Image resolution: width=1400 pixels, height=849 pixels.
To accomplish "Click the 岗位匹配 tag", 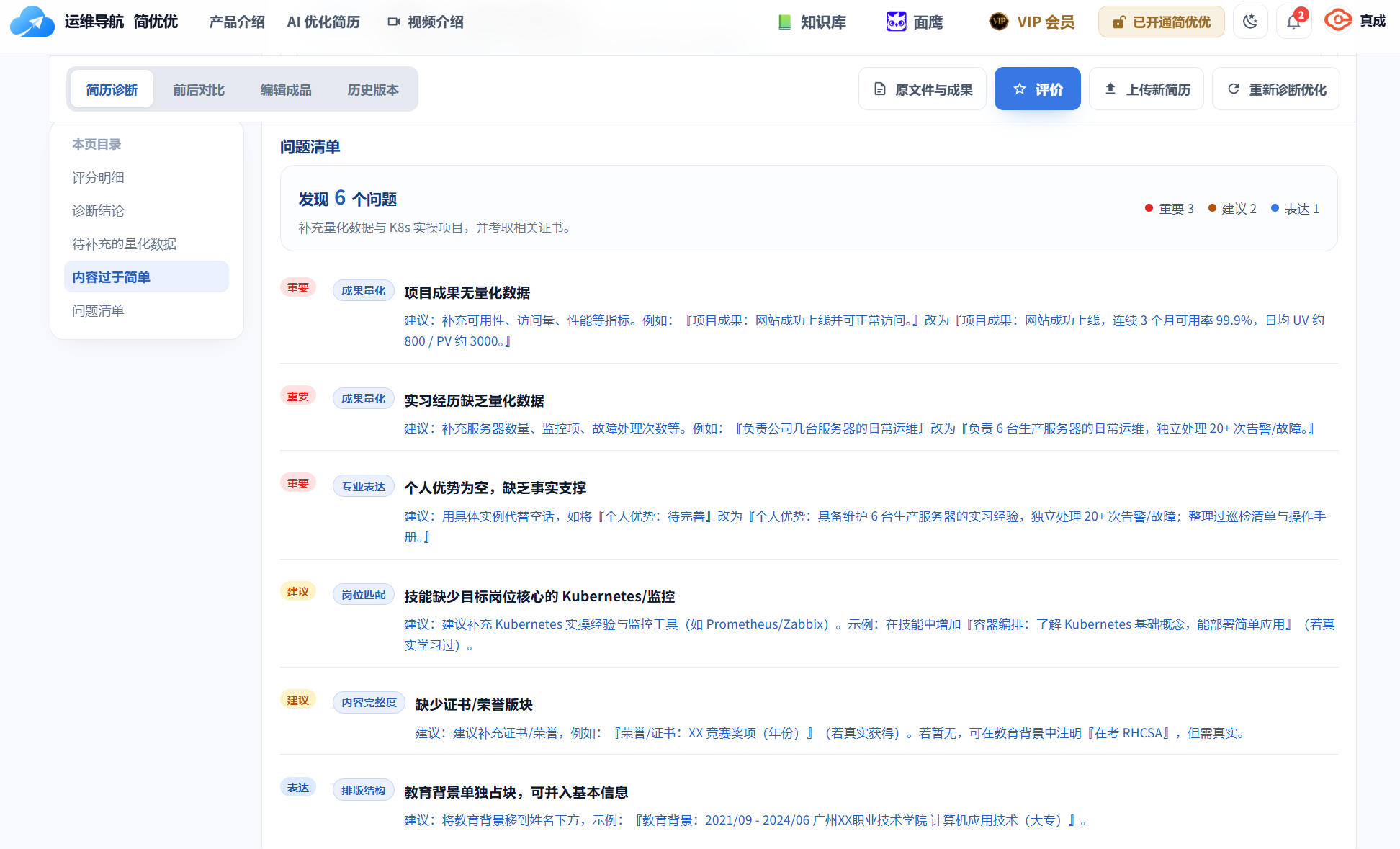I will (x=364, y=594).
